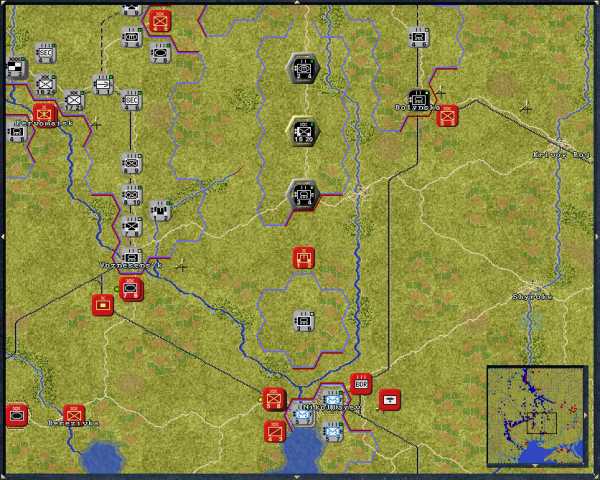
Task: Select the southeastern light-blue unit near Nikolayev
Action: click(x=332, y=431)
